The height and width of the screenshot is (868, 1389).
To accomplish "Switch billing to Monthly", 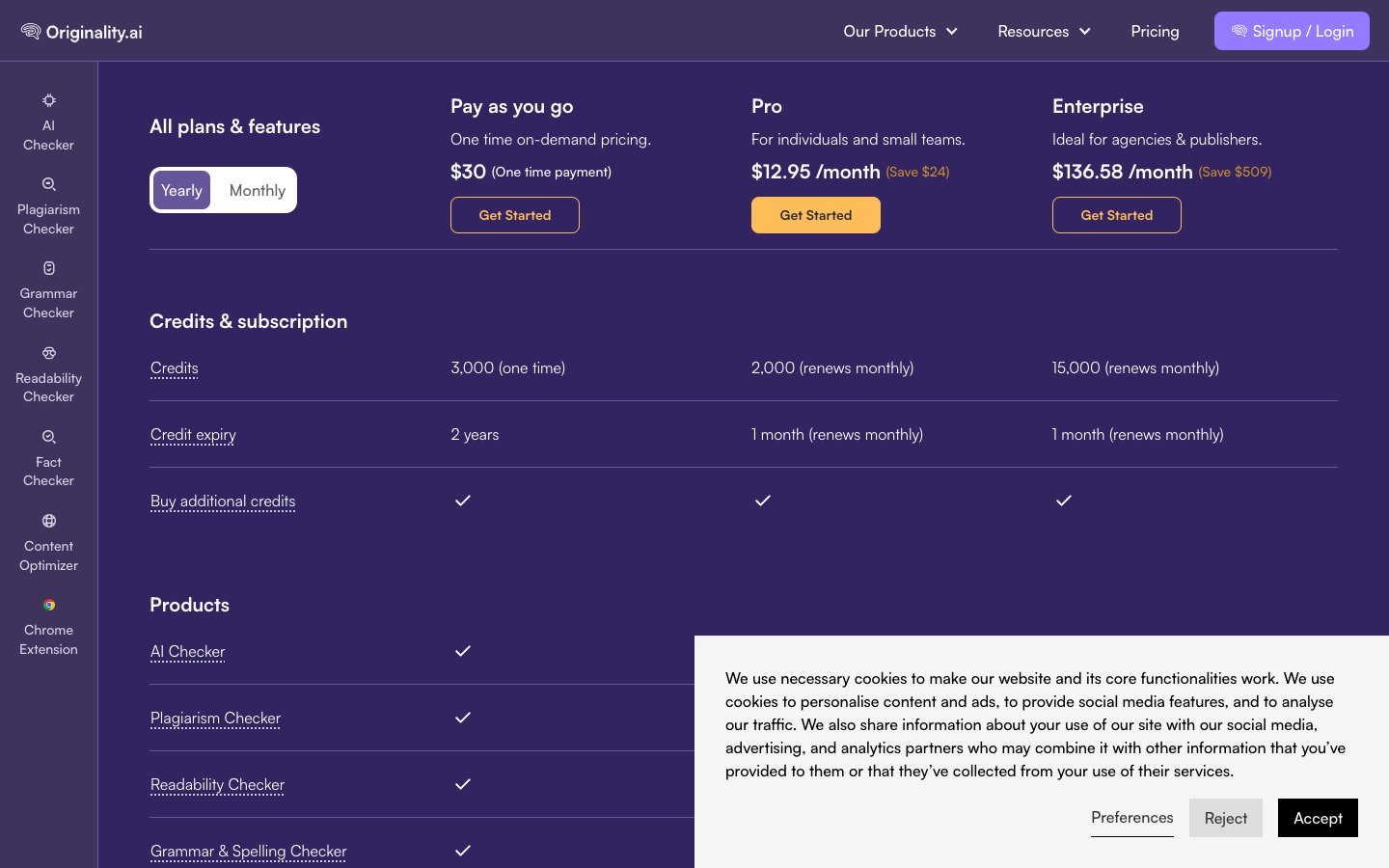I will 257,191.
